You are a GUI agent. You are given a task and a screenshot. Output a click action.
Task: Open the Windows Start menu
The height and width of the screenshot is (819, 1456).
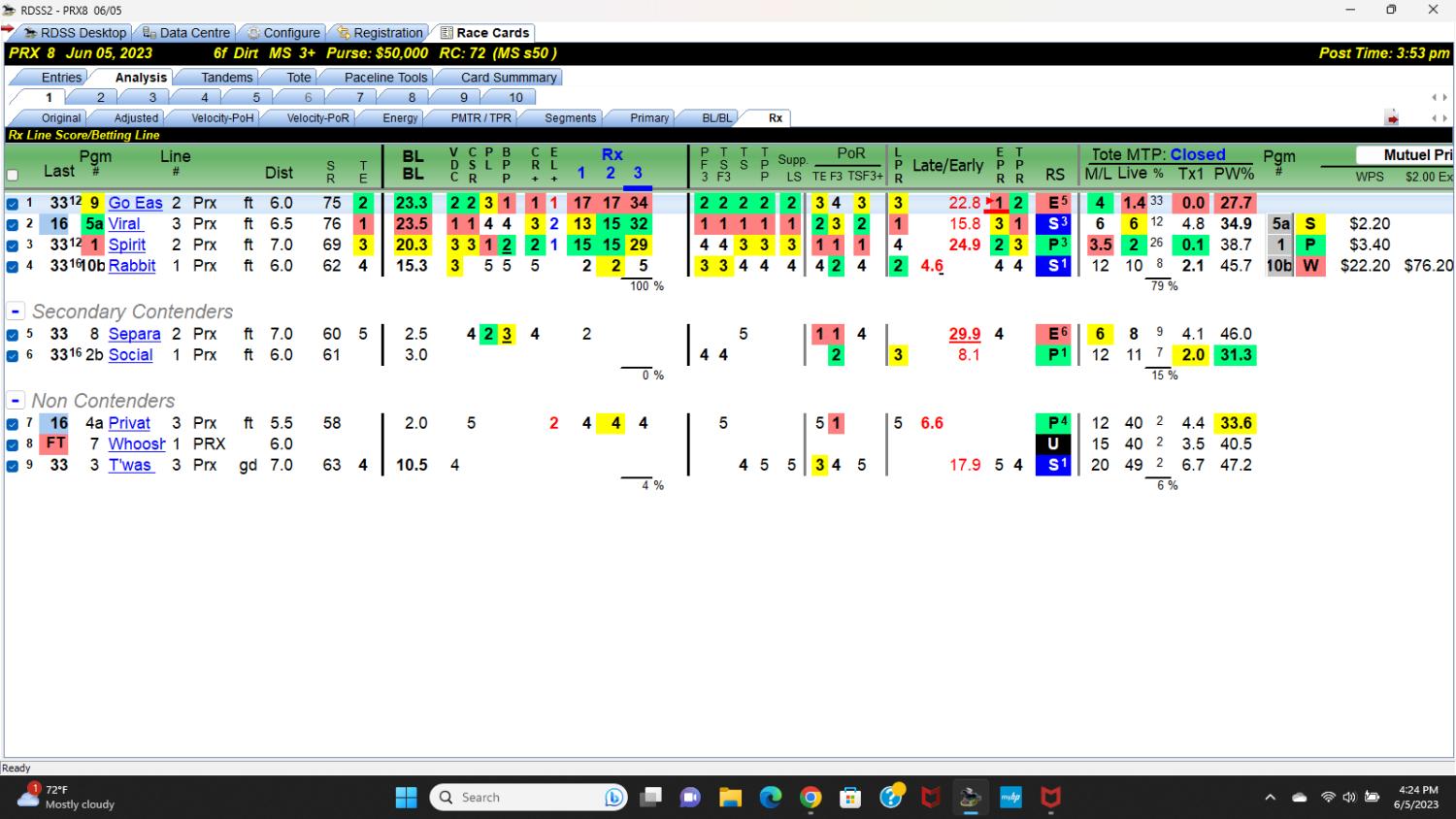tap(406, 798)
